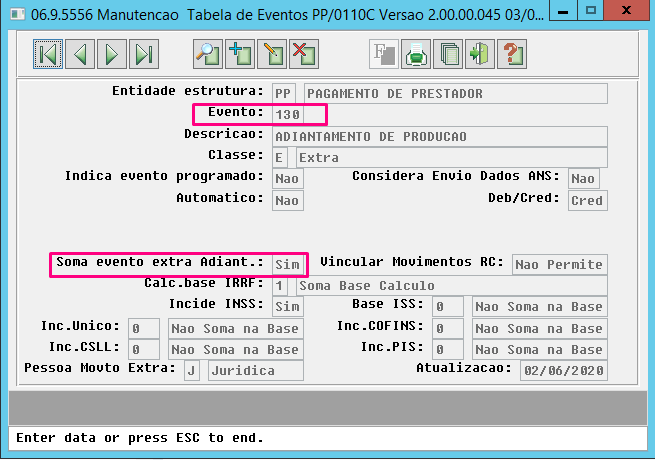Screen dimensions: 655x460
Task: Click the Entidade estrutura PP field
Action: coord(284,93)
